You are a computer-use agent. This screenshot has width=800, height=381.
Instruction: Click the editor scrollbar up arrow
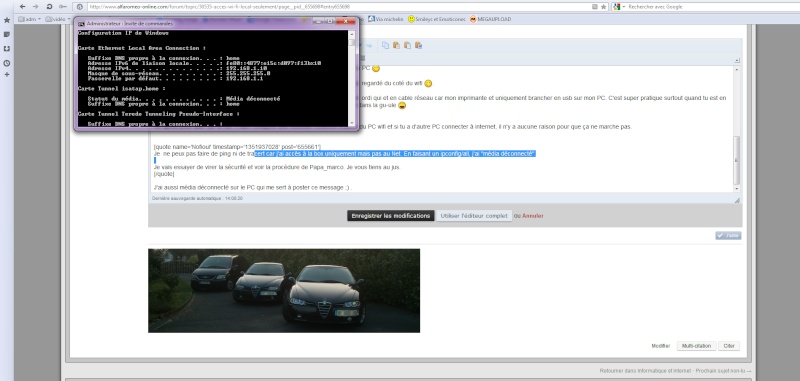point(736,69)
